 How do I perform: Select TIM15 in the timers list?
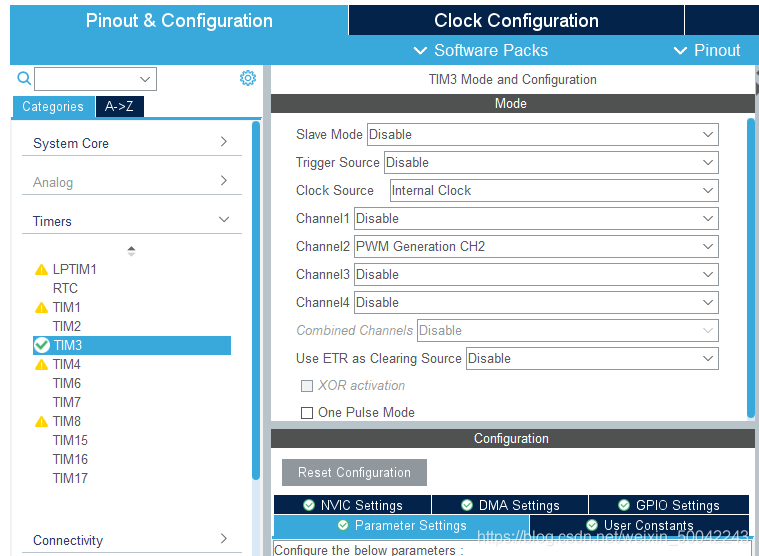click(x=70, y=440)
